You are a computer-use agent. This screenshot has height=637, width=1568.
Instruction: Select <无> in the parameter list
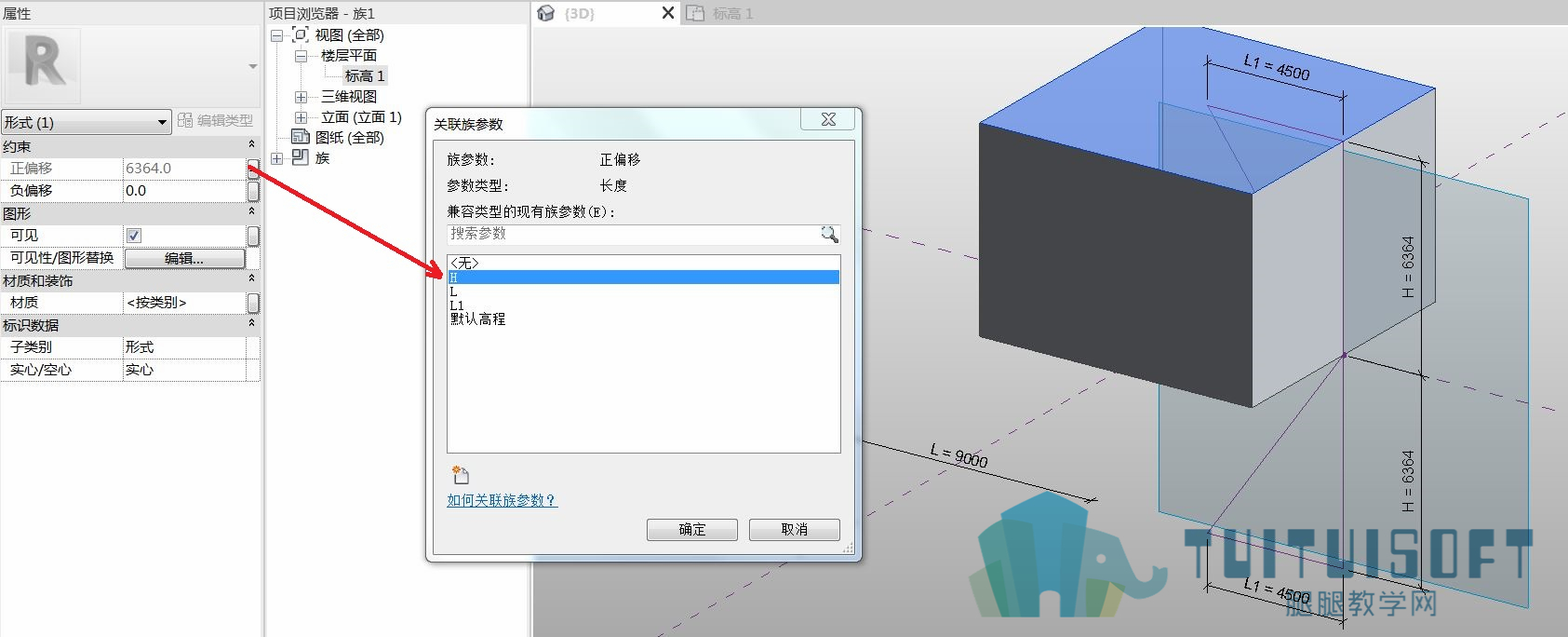tap(643, 264)
